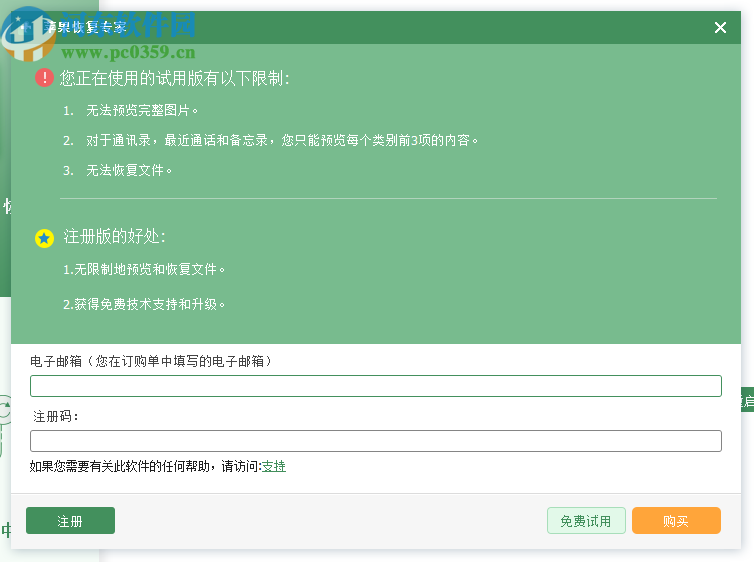Choose 免费试用 free trial button
The width and height of the screenshot is (754, 562).
(x=586, y=521)
